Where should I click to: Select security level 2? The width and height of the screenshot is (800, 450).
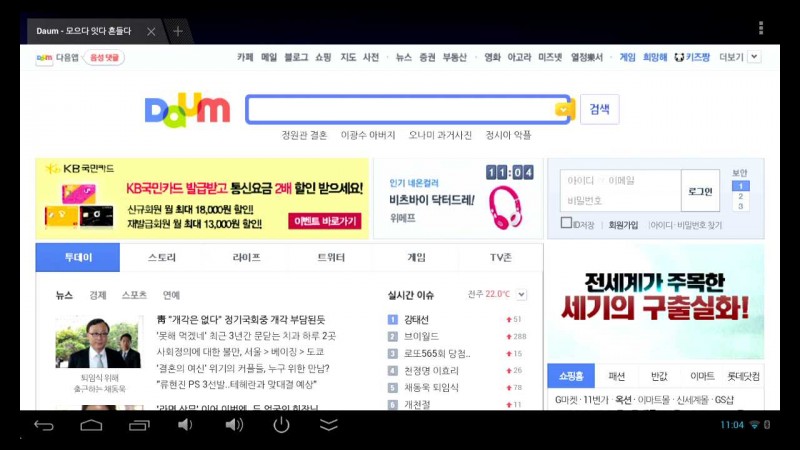(x=740, y=196)
